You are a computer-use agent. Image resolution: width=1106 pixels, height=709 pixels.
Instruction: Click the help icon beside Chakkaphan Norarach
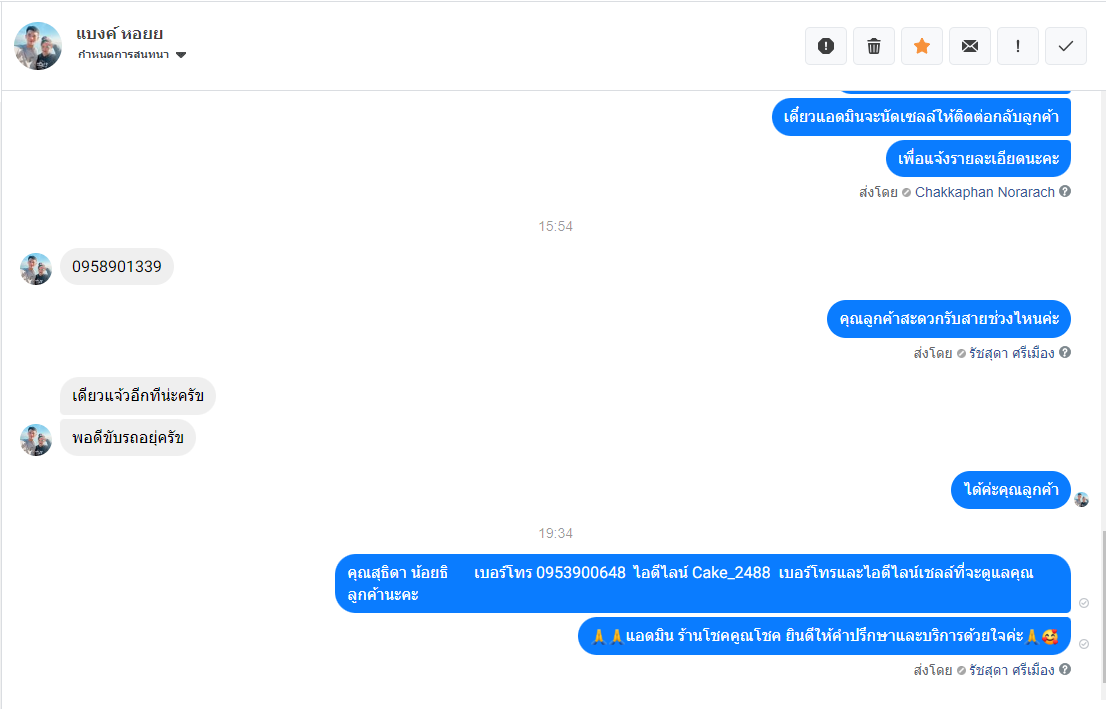(1065, 191)
